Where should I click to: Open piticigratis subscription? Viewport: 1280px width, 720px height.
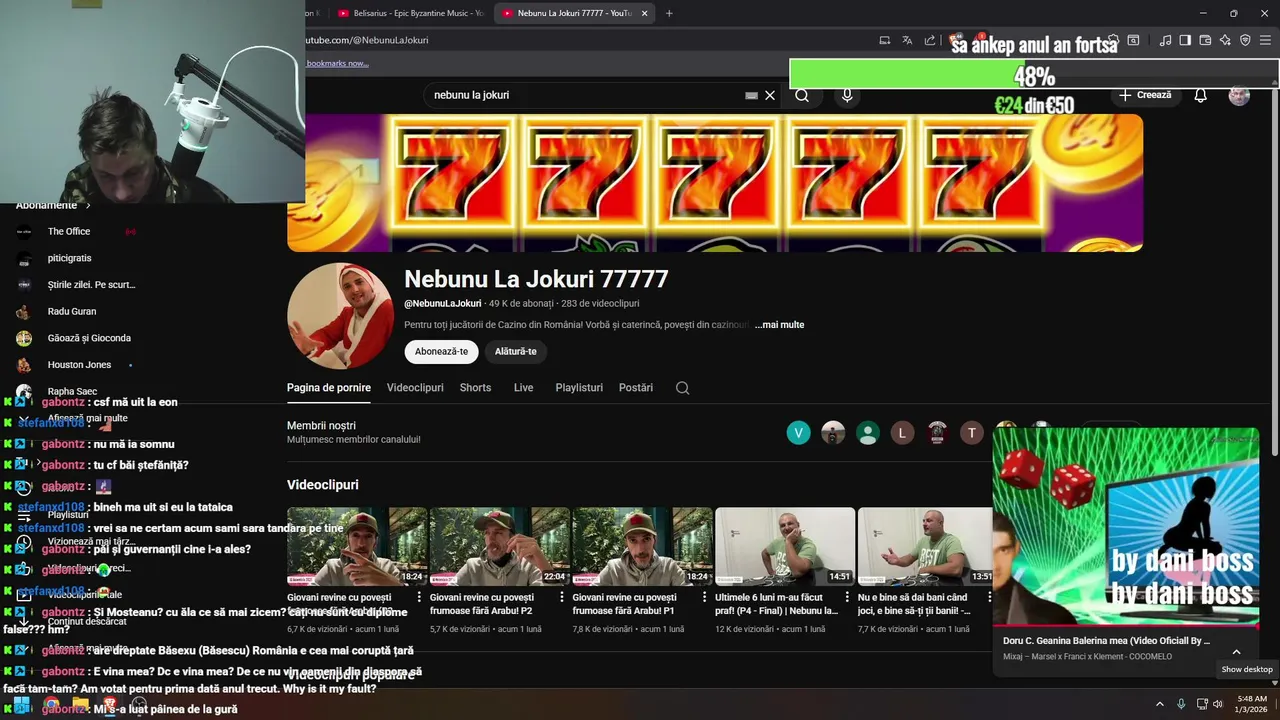pyautogui.click(x=69, y=258)
